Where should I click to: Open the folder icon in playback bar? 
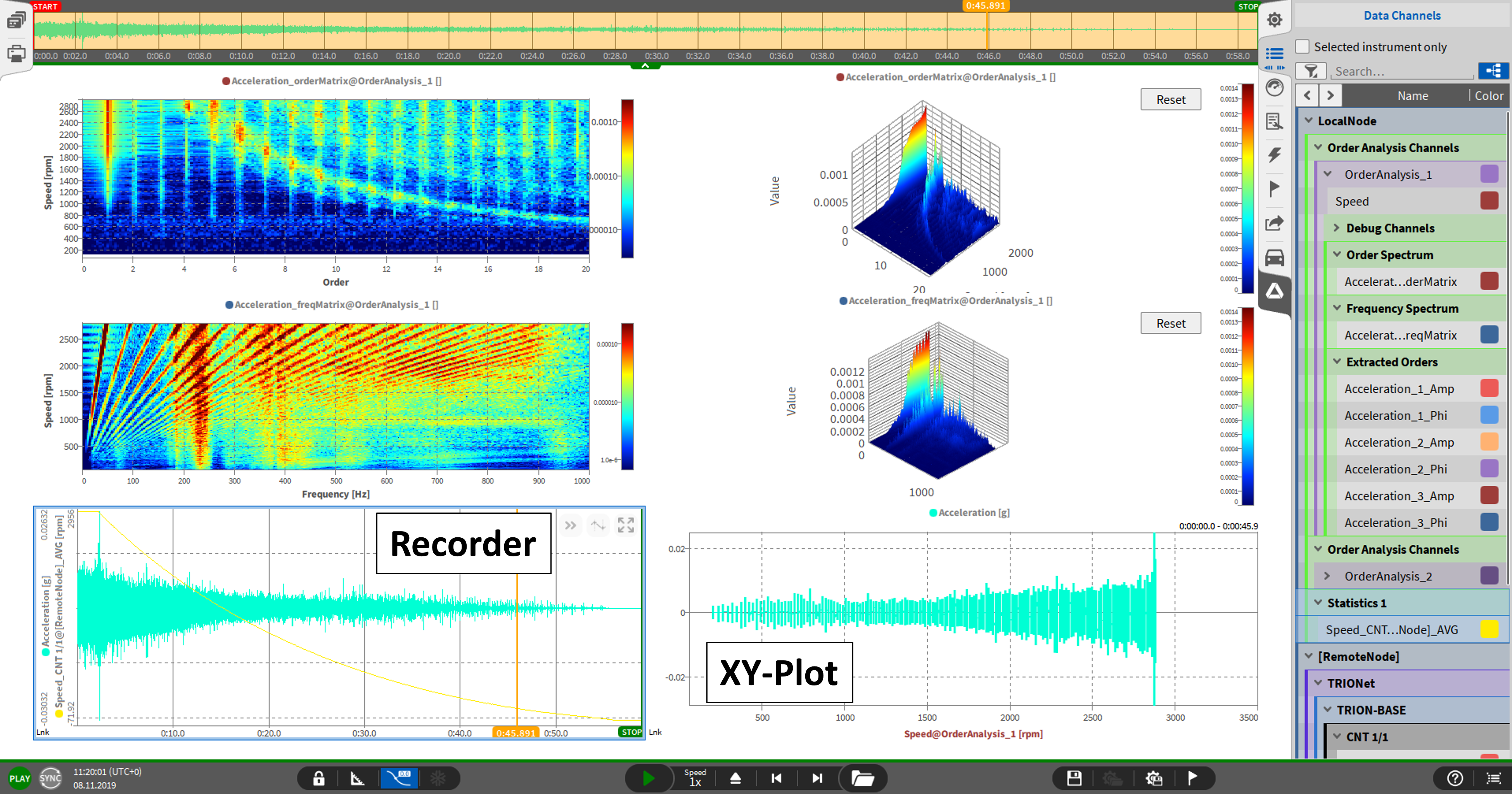click(862, 778)
